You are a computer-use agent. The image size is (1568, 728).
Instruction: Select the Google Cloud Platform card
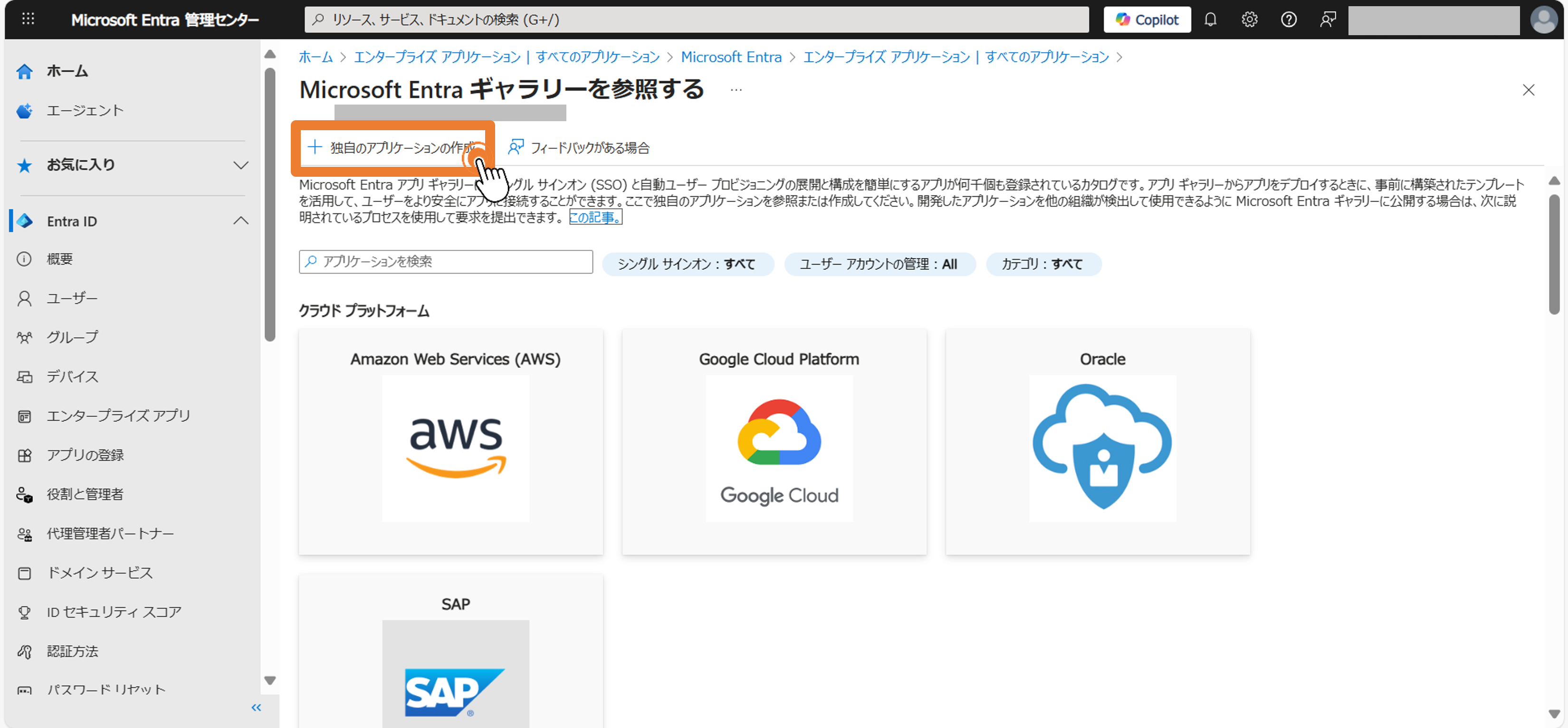[x=774, y=442]
